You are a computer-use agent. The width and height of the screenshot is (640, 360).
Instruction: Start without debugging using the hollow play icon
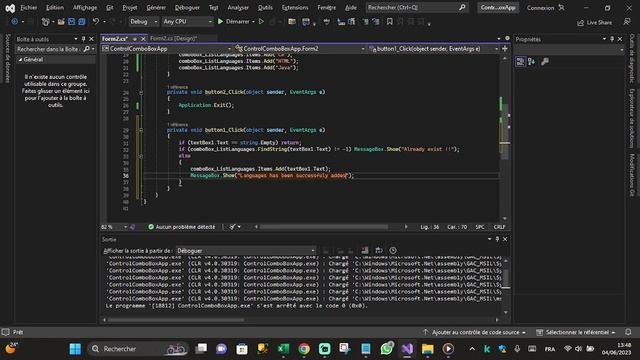tap(261, 21)
